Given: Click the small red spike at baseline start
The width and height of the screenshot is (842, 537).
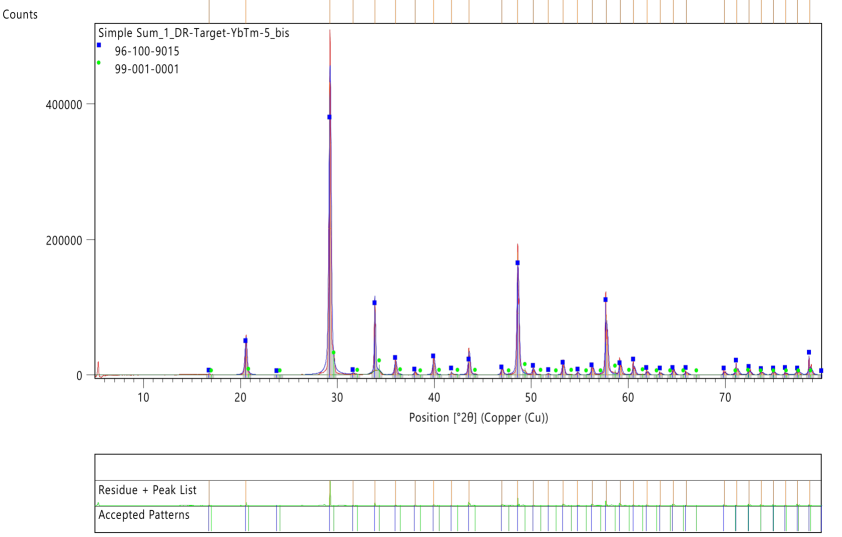Looking at the screenshot, I should pos(98,368).
